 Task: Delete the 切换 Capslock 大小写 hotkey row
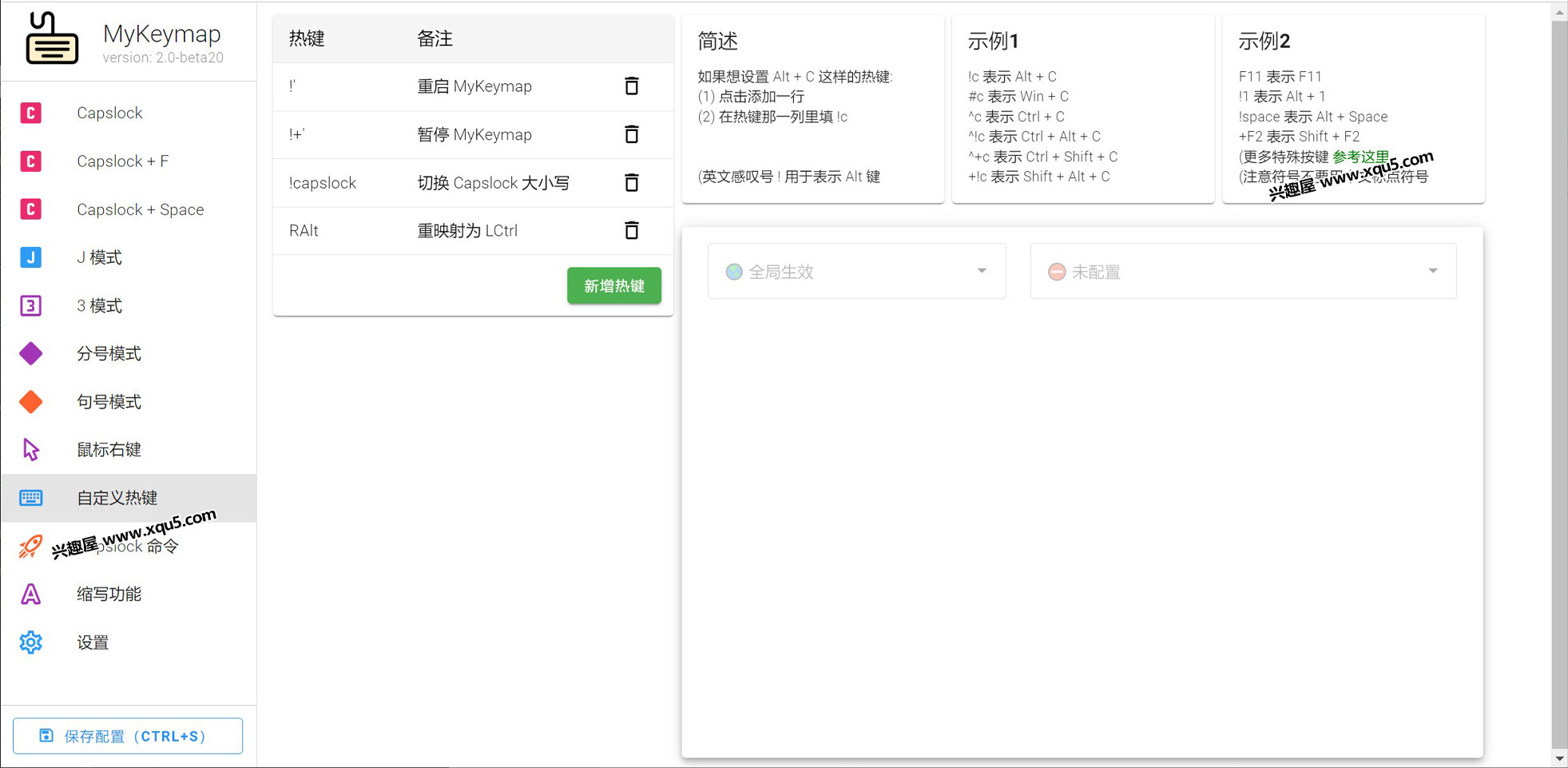(x=631, y=183)
